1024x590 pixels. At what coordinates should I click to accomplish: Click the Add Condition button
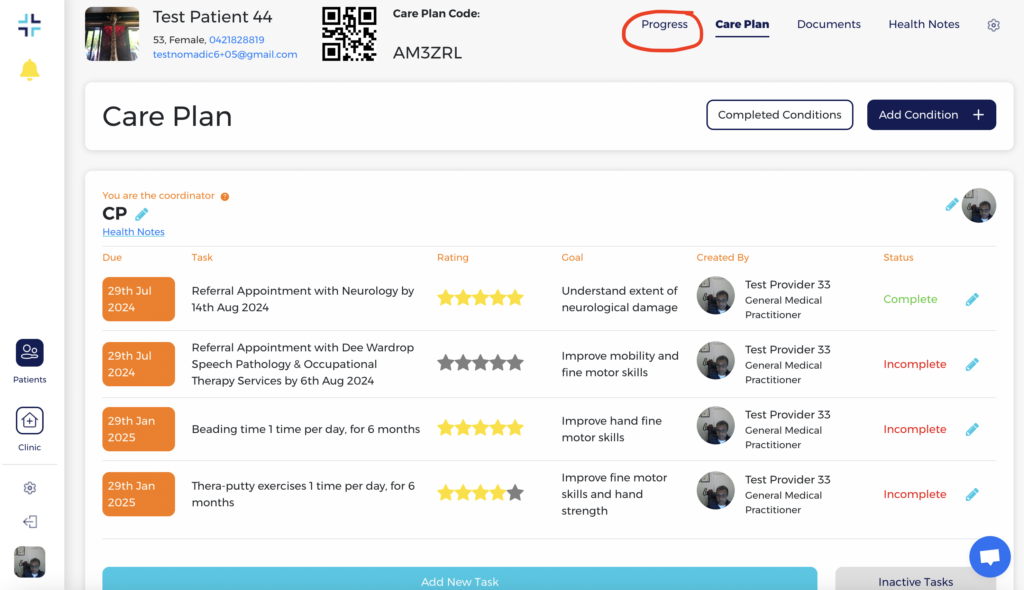pyautogui.click(x=930, y=115)
